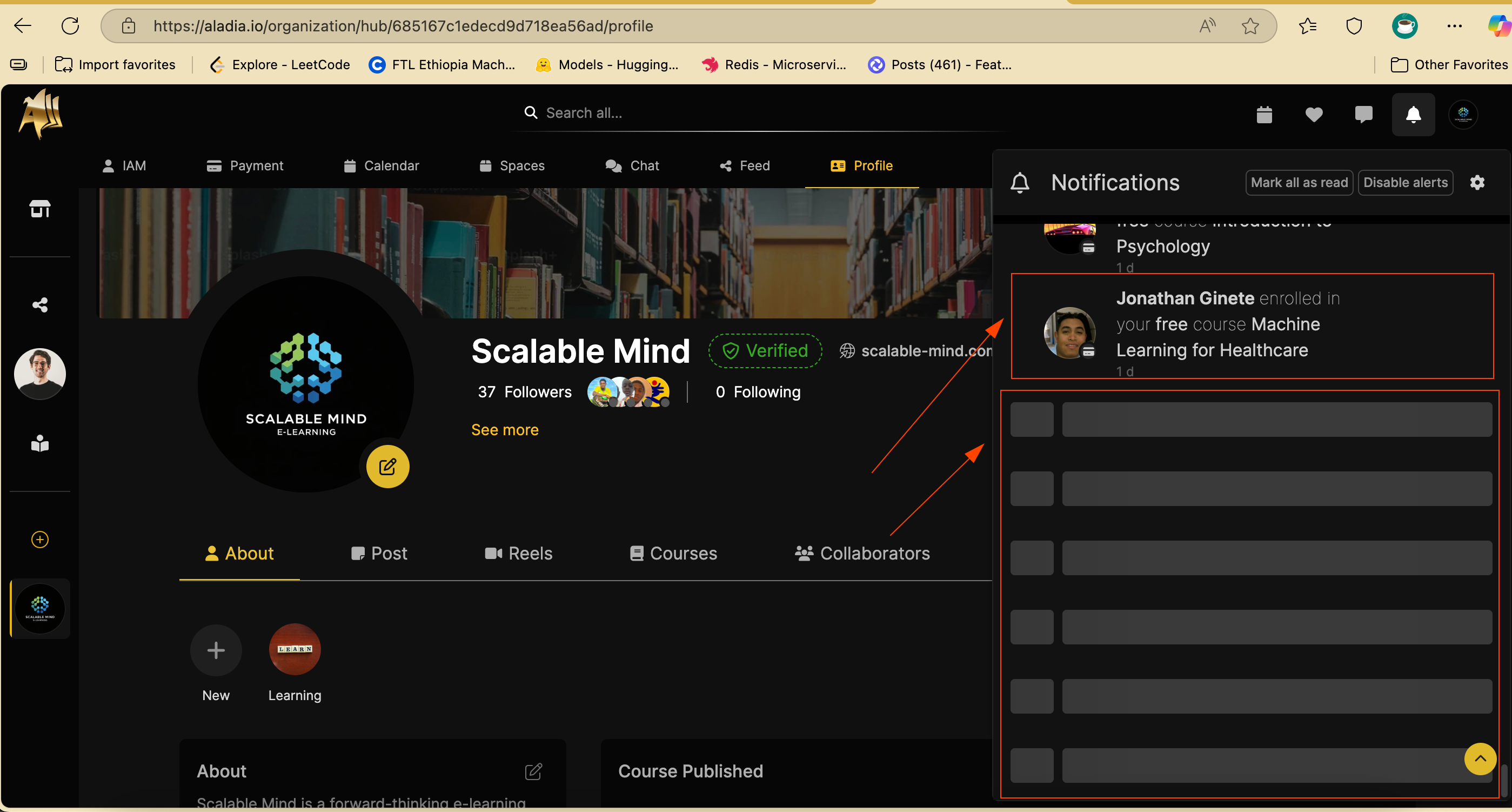This screenshot has height=812, width=1512.
Task: Open Import favorites bookmark
Action: coord(115,64)
